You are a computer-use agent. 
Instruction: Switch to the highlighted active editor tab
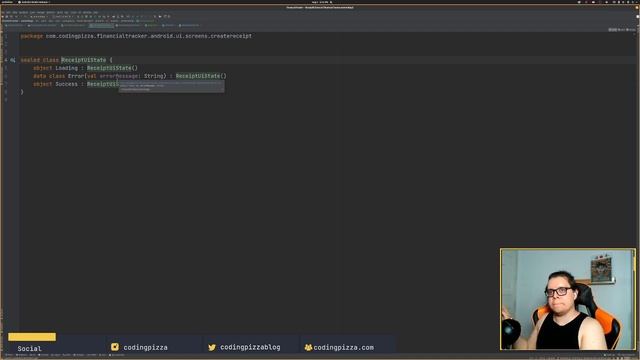[x=101, y=26]
